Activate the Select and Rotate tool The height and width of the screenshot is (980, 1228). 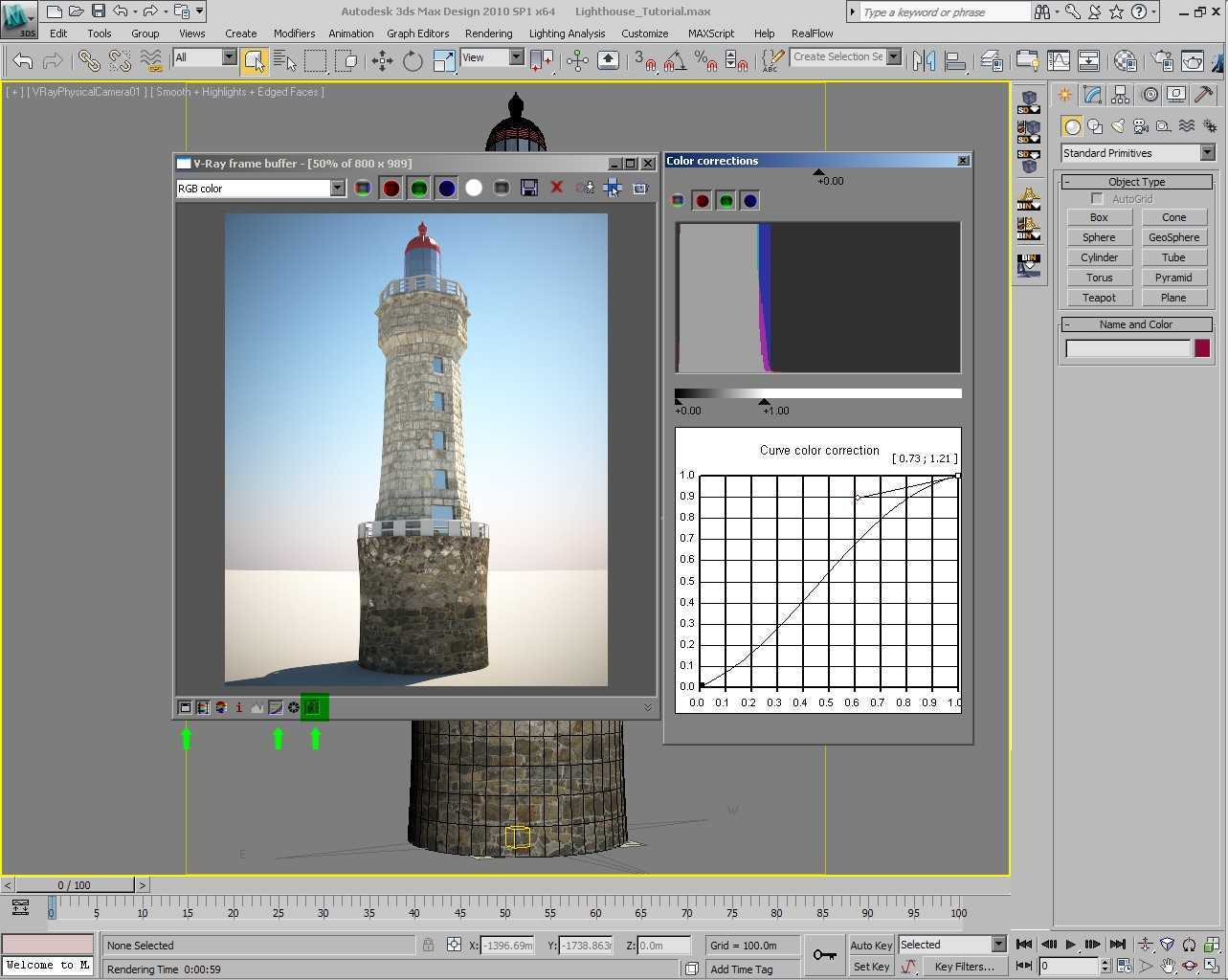click(x=413, y=61)
